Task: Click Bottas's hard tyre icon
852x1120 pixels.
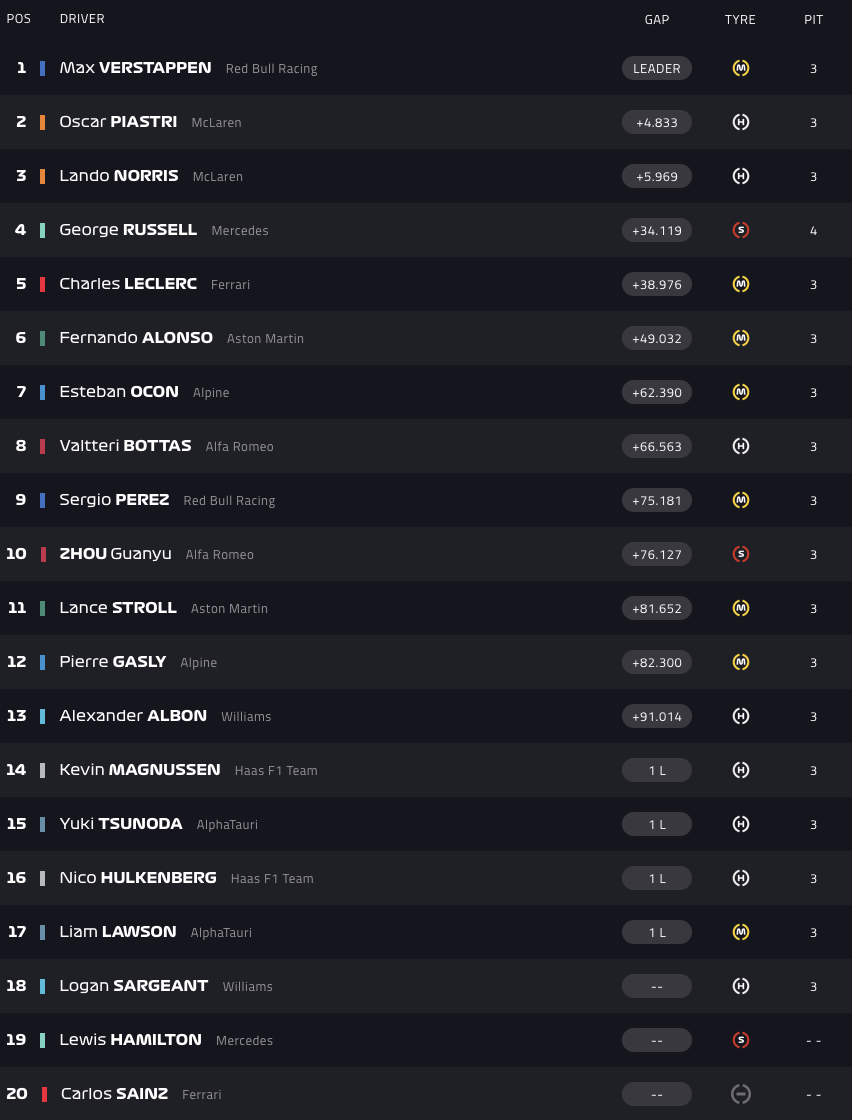Action: pyautogui.click(x=741, y=446)
